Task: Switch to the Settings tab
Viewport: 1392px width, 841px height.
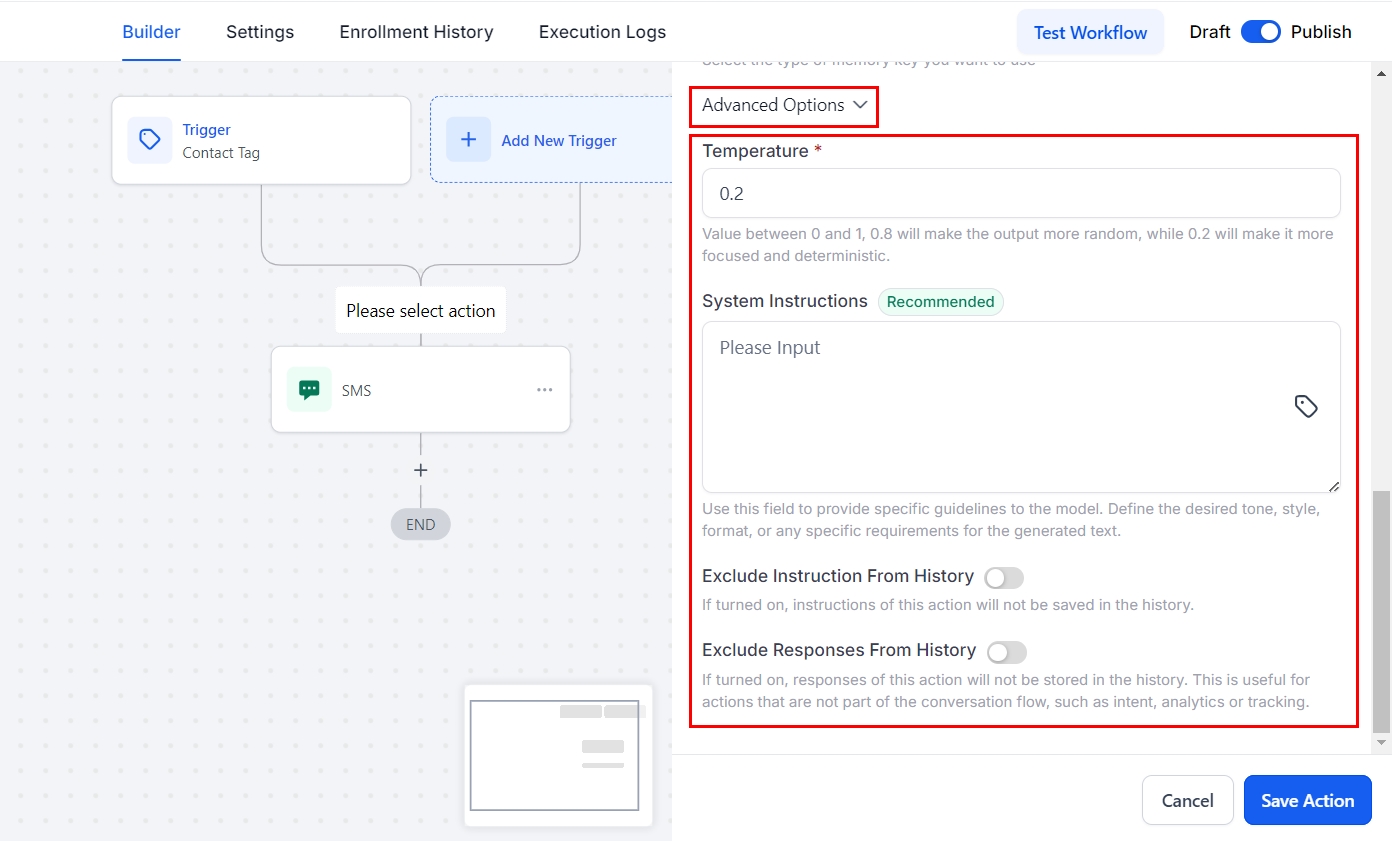Action: click(x=260, y=32)
